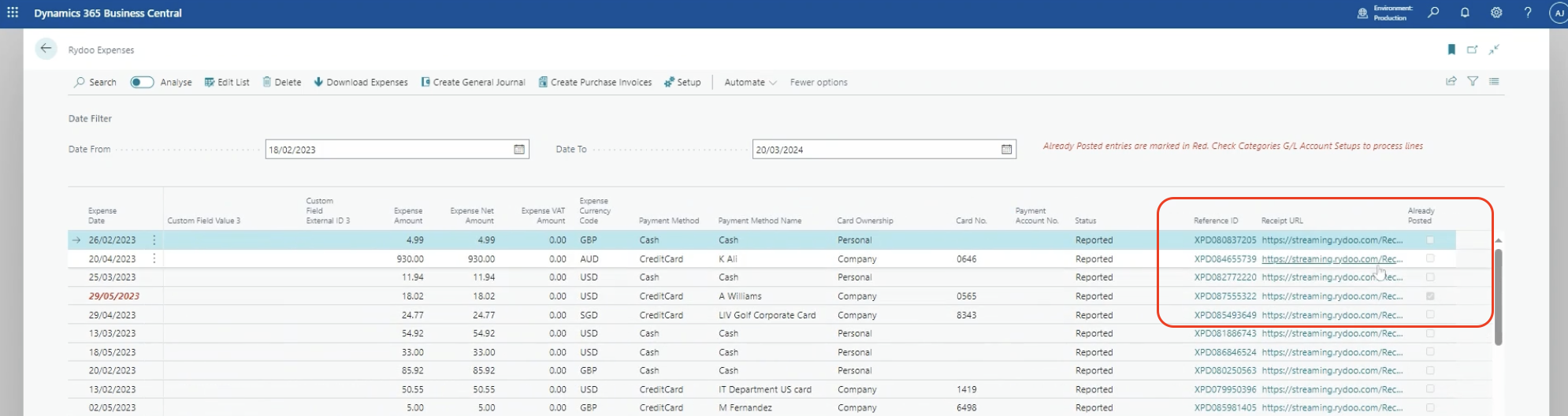Screen dimensions: 1568x416
Task: Open the search magnifier in top bar
Action: click(x=1433, y=13)
